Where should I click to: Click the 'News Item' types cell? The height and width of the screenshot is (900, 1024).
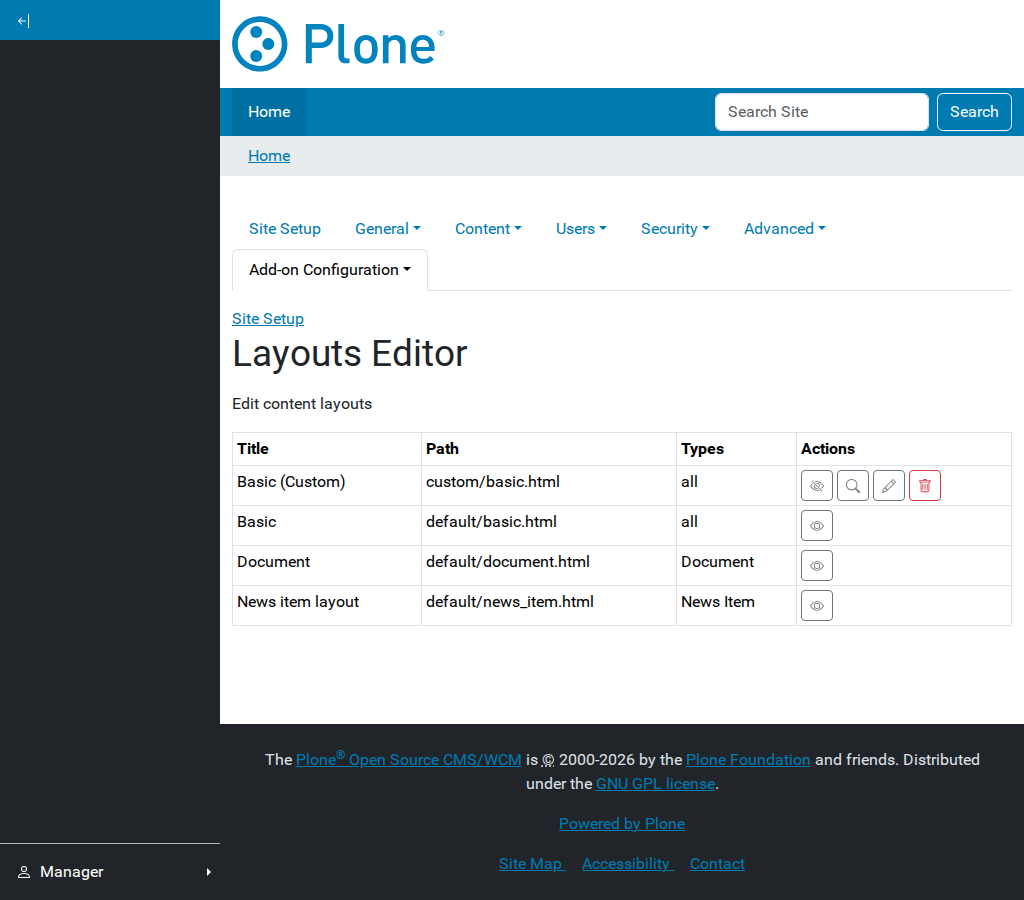[x=736, y=605]
